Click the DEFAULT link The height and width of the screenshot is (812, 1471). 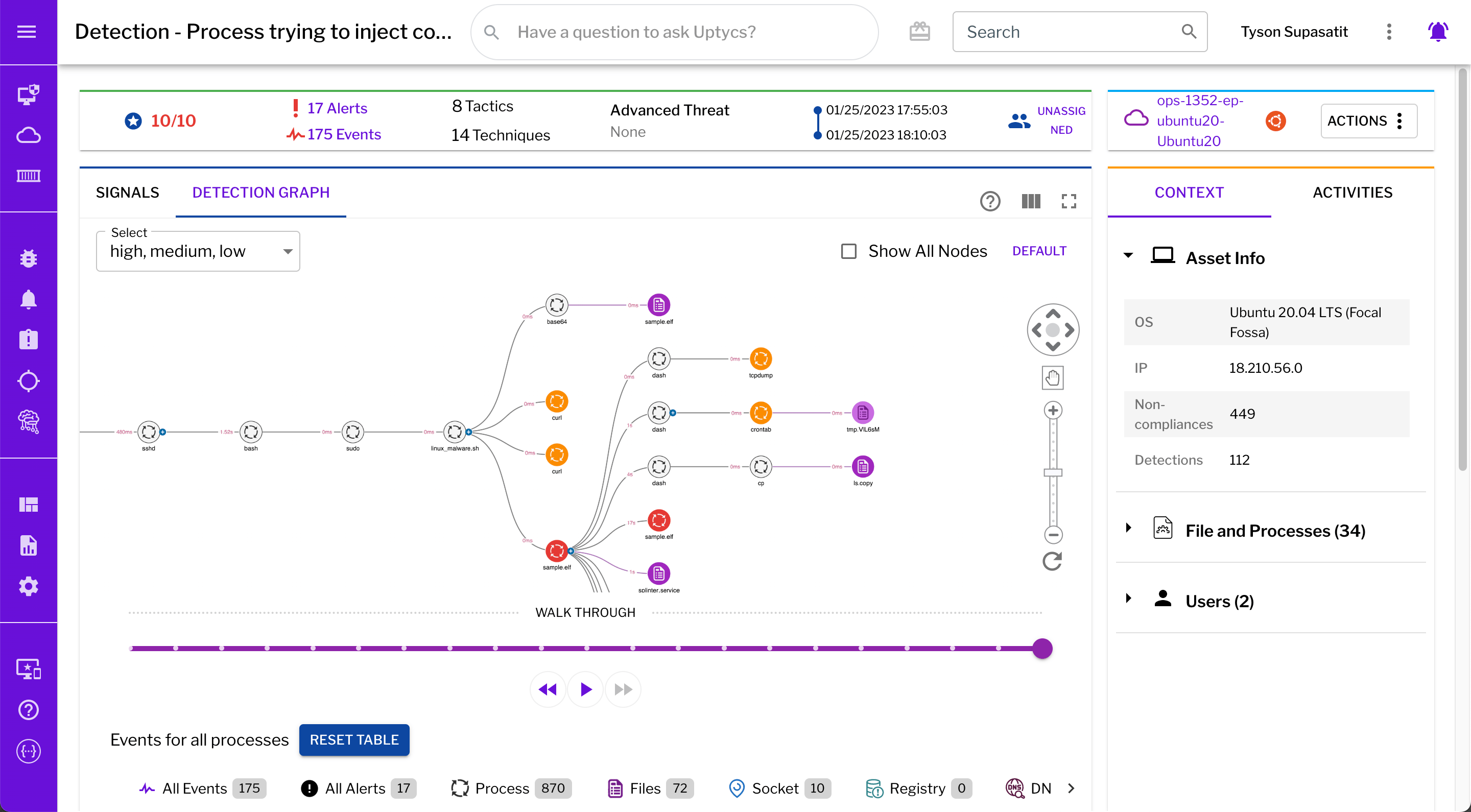pos(1039,251)
